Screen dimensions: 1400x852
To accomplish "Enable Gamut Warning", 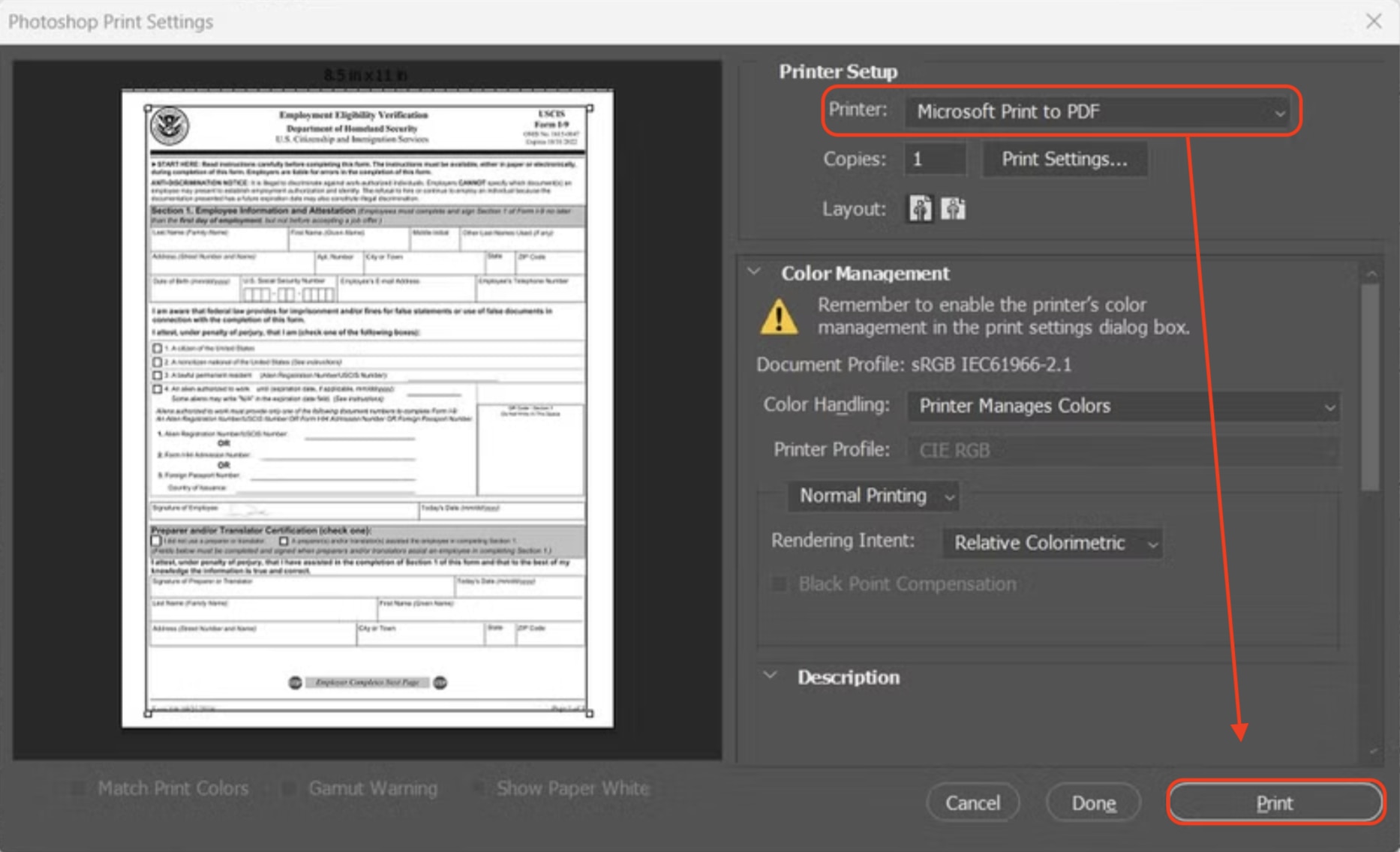I will point(289,788).
